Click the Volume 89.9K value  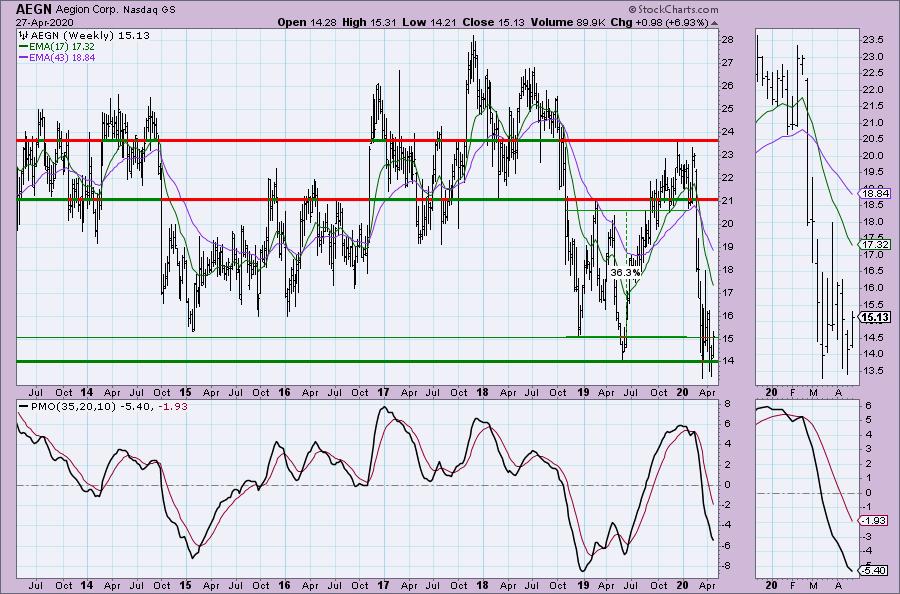pos(568,22)
